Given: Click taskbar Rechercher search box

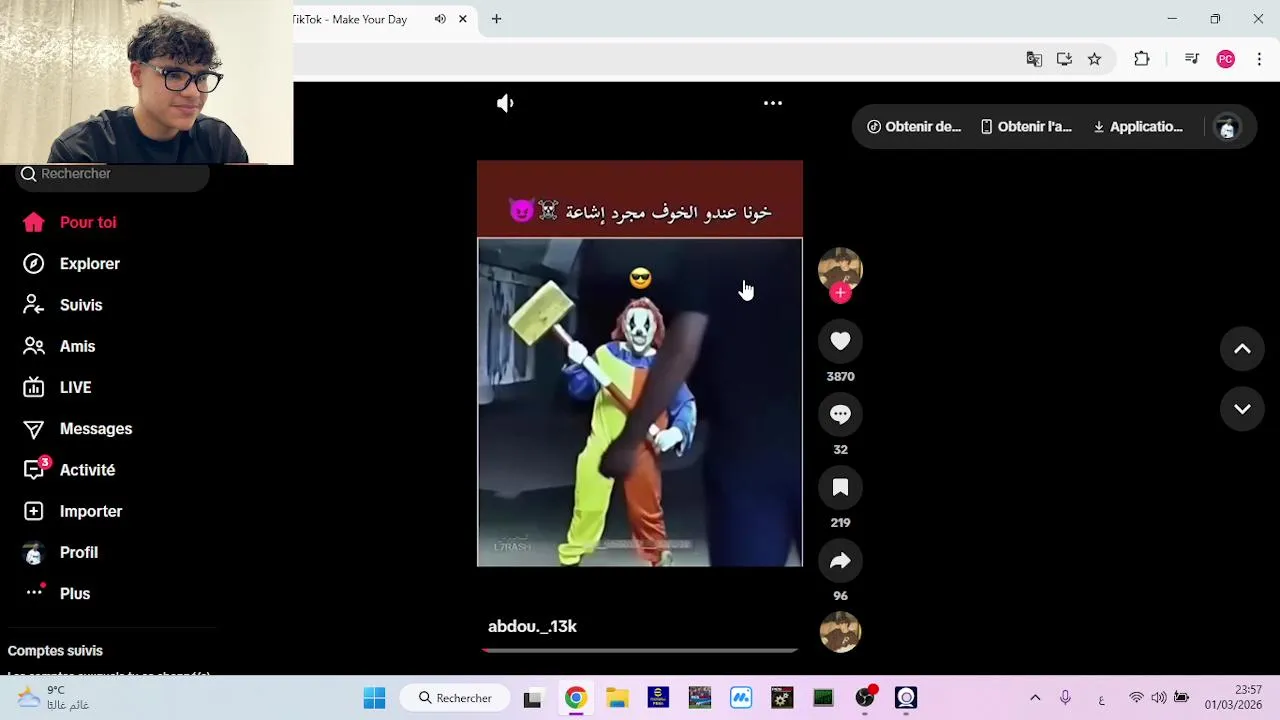Looking at the screenshot, I should pyautogui.click(x=456, y=698).
